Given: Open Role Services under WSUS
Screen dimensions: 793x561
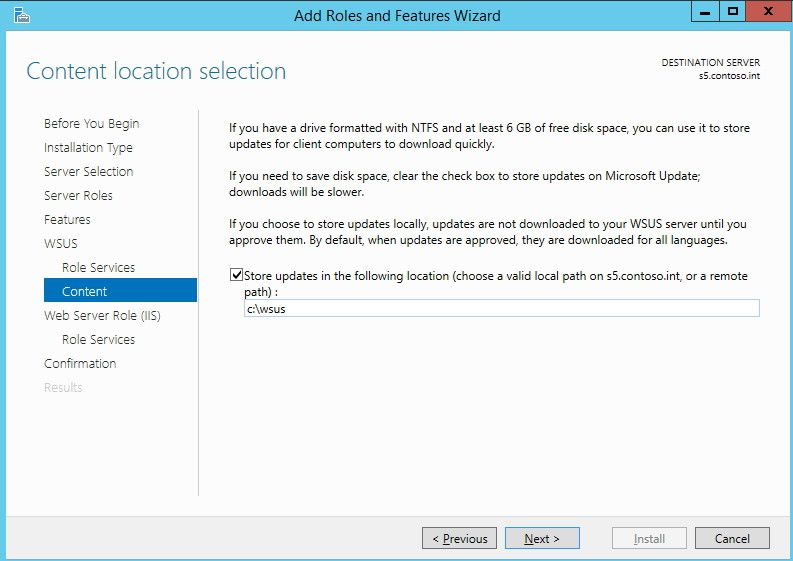Looking at the screenshot, I should pyautogui.click(x=99, y=268).
